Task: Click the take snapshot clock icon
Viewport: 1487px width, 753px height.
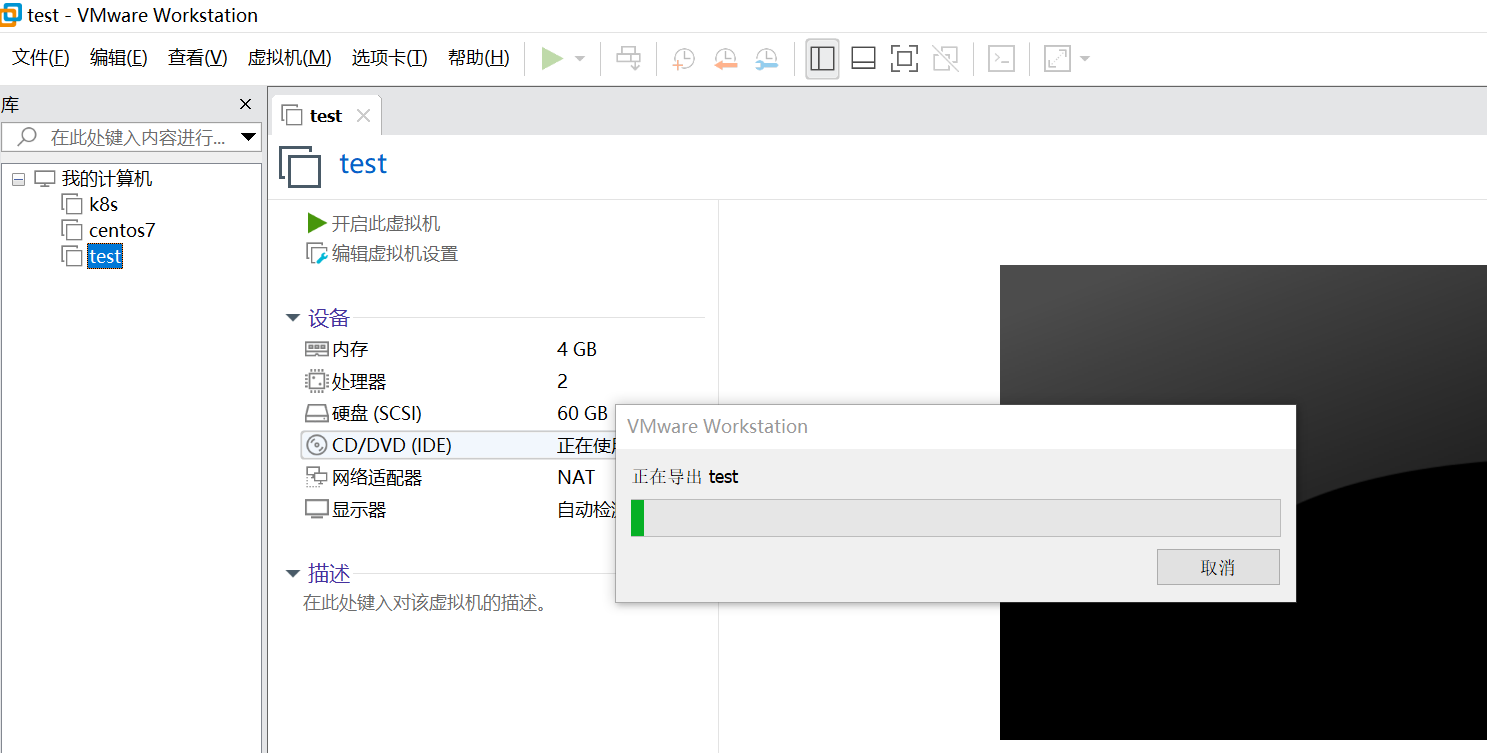Action: pyautogui.click(x=684, y=59)
